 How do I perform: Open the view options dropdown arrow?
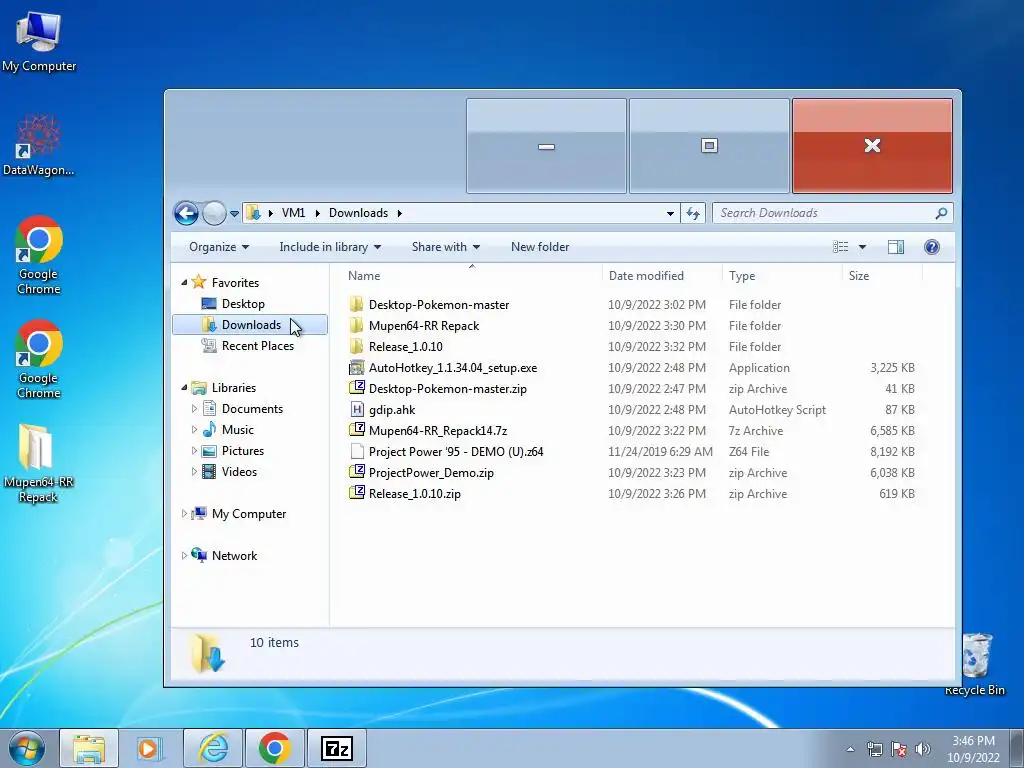pyautogui.click(x=862, y=247)
